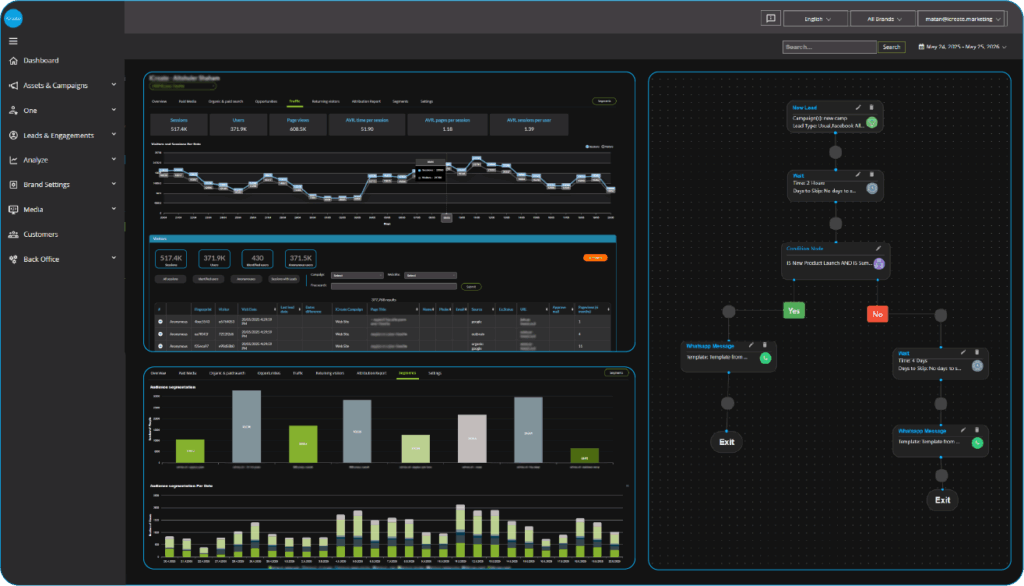Expand the Assets & Campaigns sidebar section
The image size is (1024, 586).
click(62, 85)
